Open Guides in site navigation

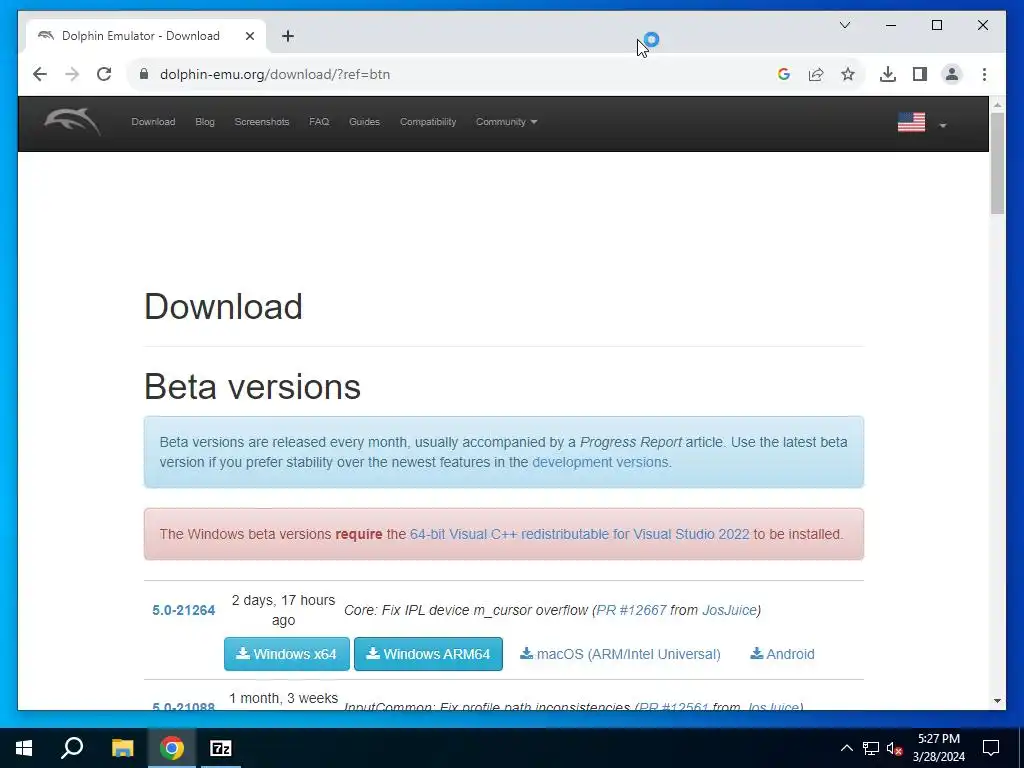click(x=364, y=122)
